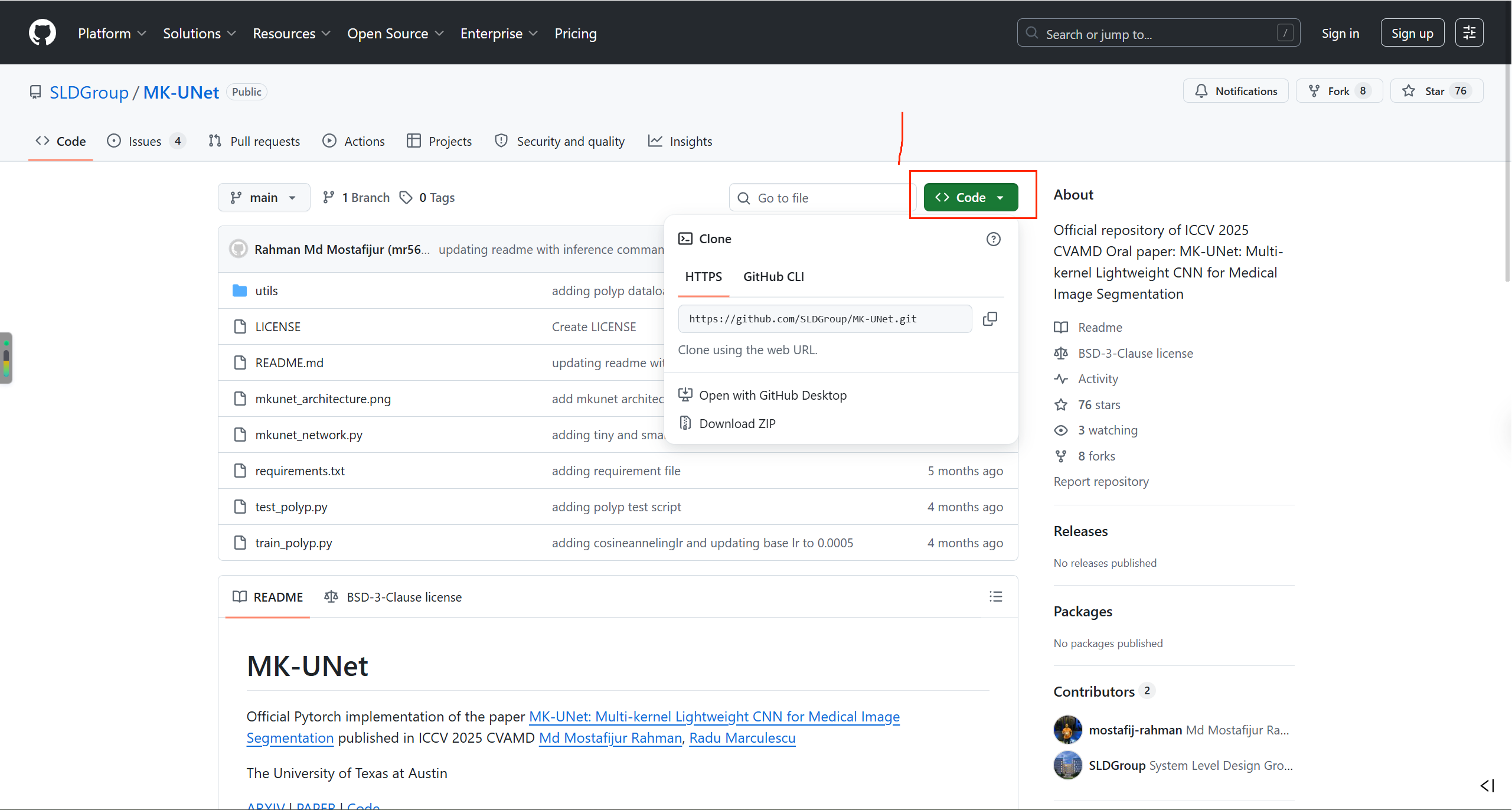Screen dimensions: 1512x810
Task: Open the Security and quality tab
Action: [x=560, y=141]
